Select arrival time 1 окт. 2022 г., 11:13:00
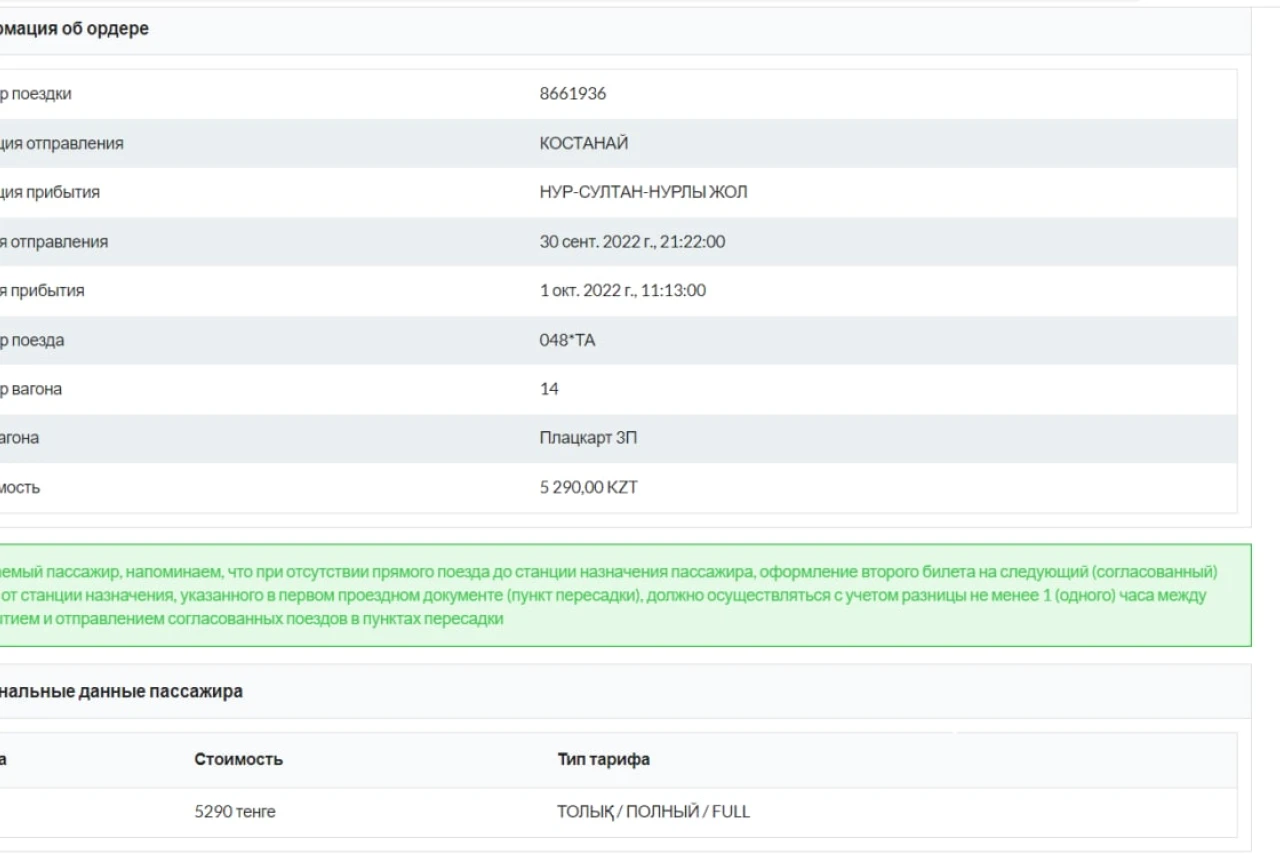 coord(622,291)
